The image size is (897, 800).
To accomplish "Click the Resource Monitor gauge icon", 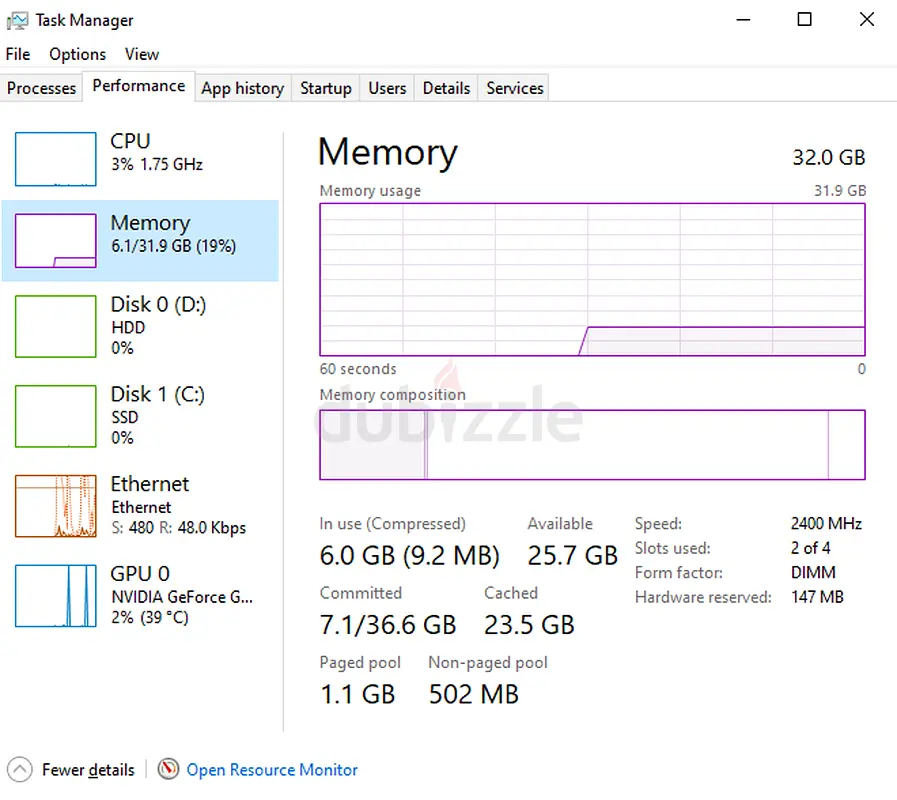I will 169,769.
